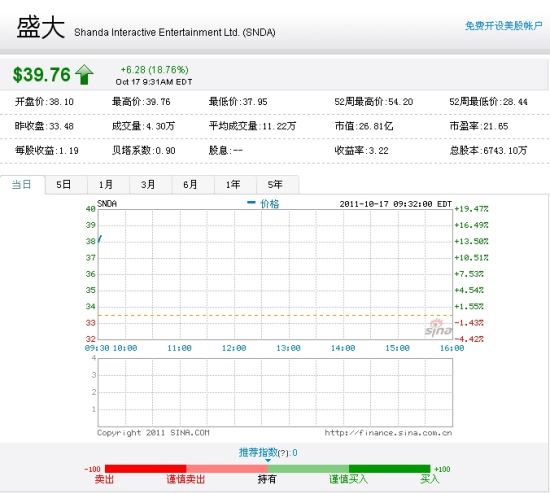Screen dimensions: 550x494
Task: Click the +6.28 (18.76%) change value
Action: coord(154,70)
